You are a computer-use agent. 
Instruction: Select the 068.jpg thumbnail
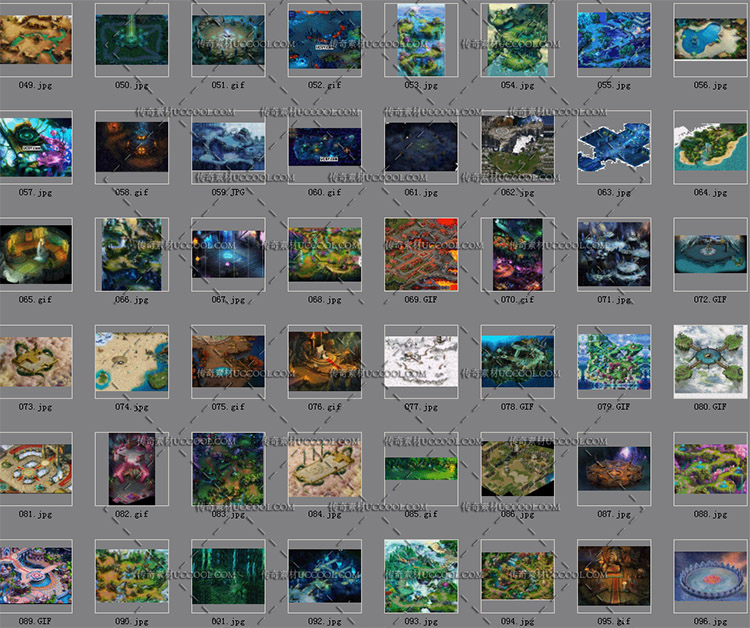click(325, 254)
